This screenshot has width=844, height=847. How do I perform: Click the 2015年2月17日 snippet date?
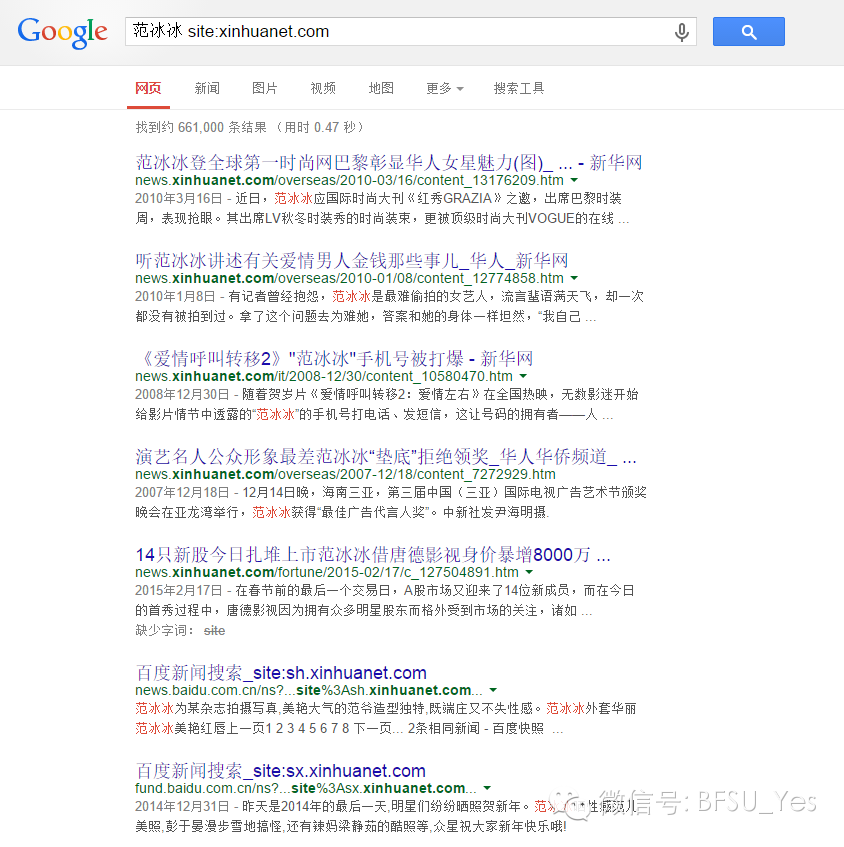(x=178, y=590)
